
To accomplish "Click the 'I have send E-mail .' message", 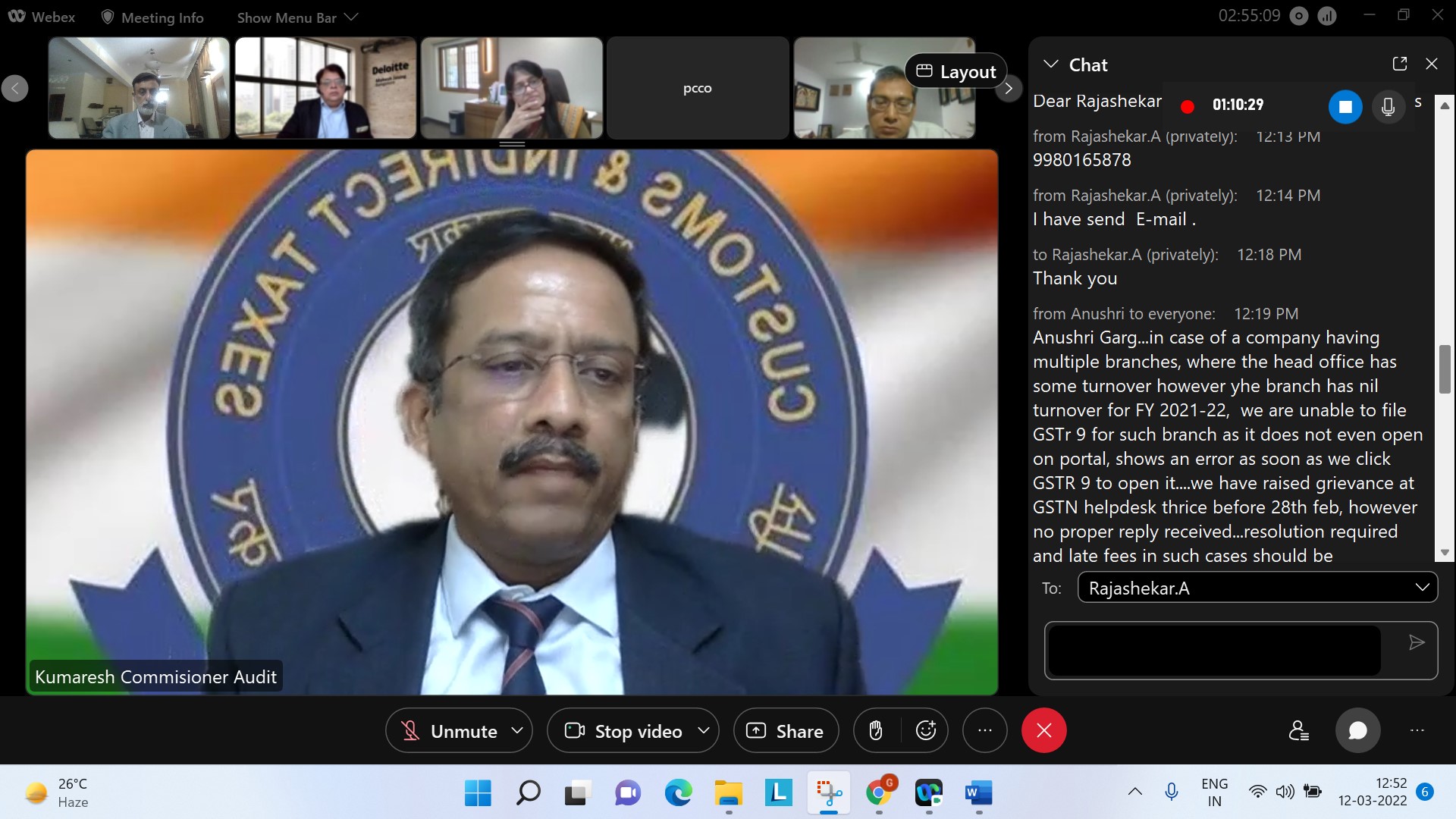I will click(1114, 219).
